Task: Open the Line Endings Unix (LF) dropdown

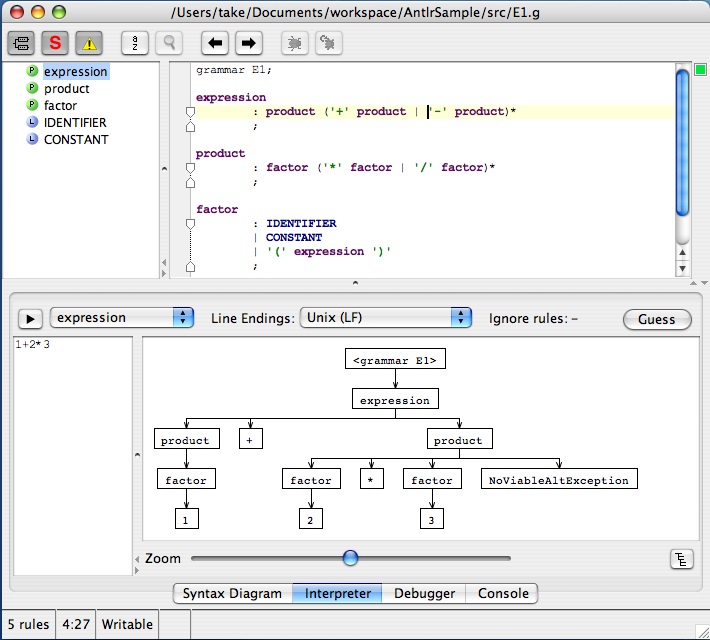Action: click(x=385, y=318)
